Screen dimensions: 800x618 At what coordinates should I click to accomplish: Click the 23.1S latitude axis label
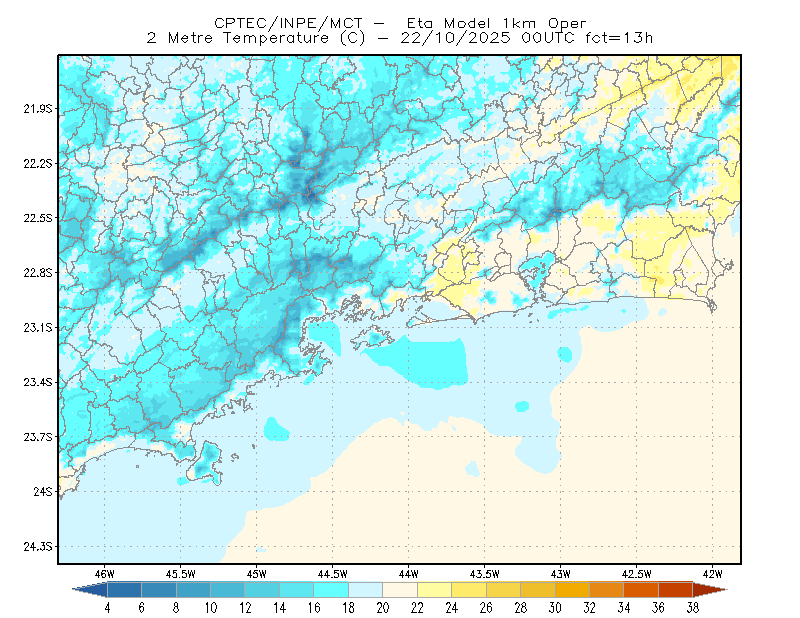coord(38,327)
